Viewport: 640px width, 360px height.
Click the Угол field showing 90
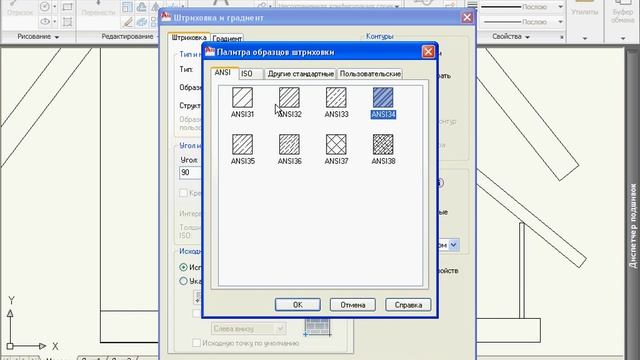pyautogui.click(x=191, y=173)
